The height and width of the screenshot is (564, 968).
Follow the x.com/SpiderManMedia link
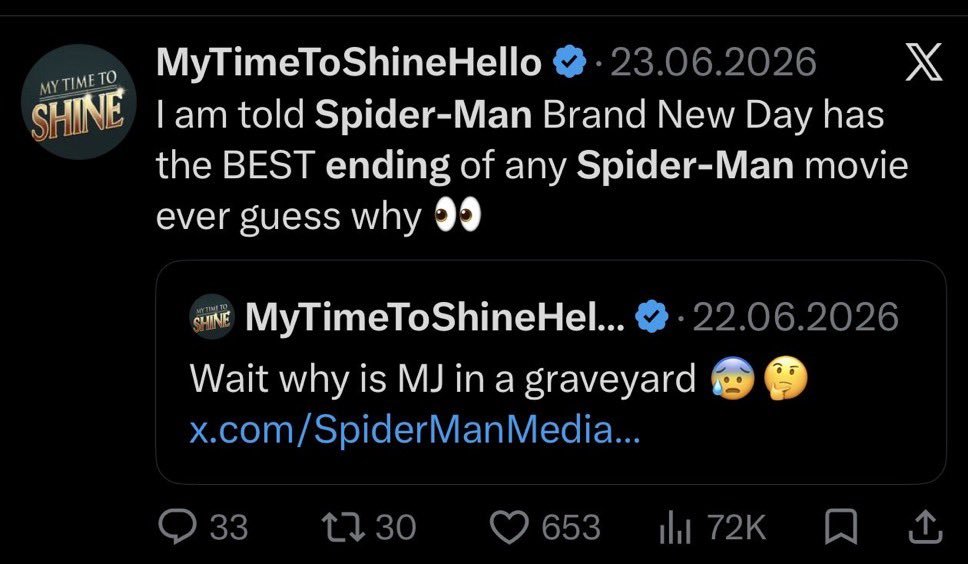415,430
